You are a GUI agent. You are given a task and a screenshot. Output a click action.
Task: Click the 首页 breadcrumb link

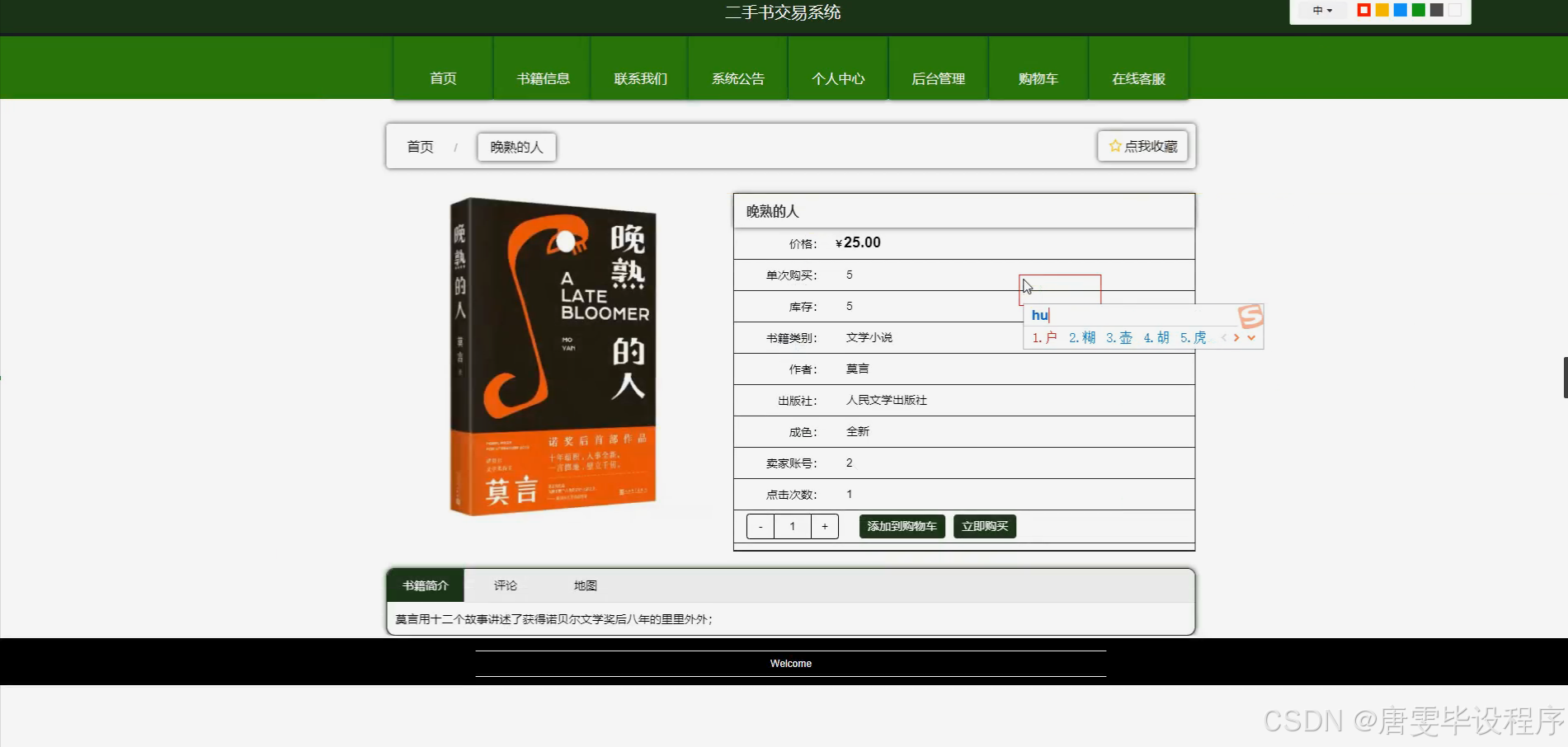click(420, 147)
